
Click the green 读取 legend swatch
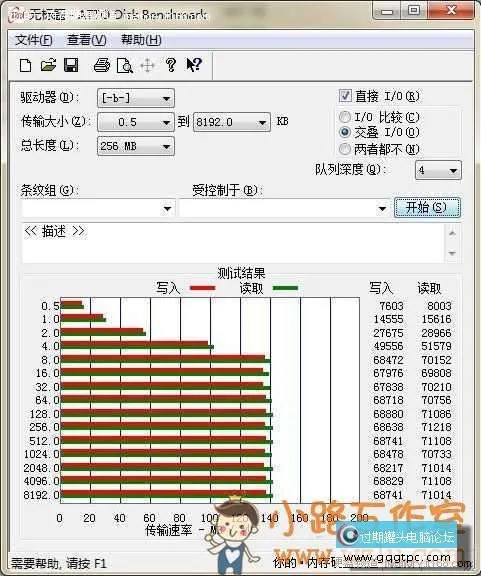coord(285,288)
